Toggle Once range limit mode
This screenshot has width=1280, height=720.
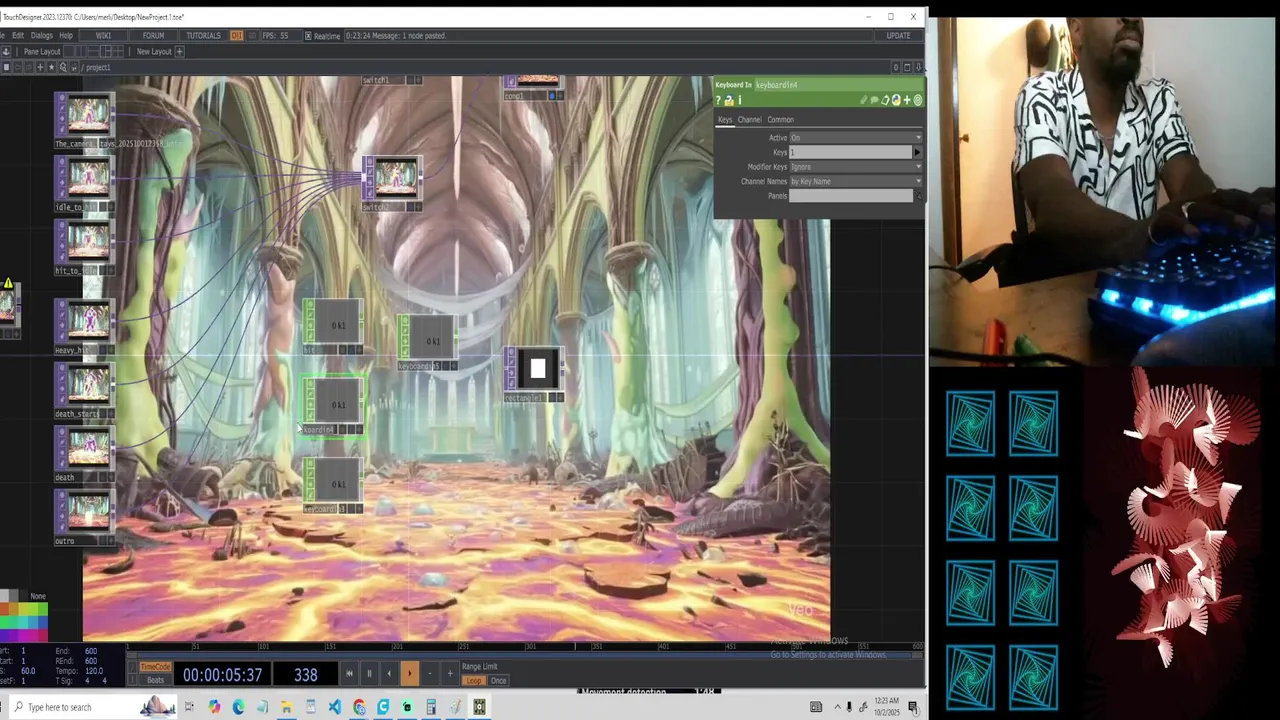click(498, 680)
